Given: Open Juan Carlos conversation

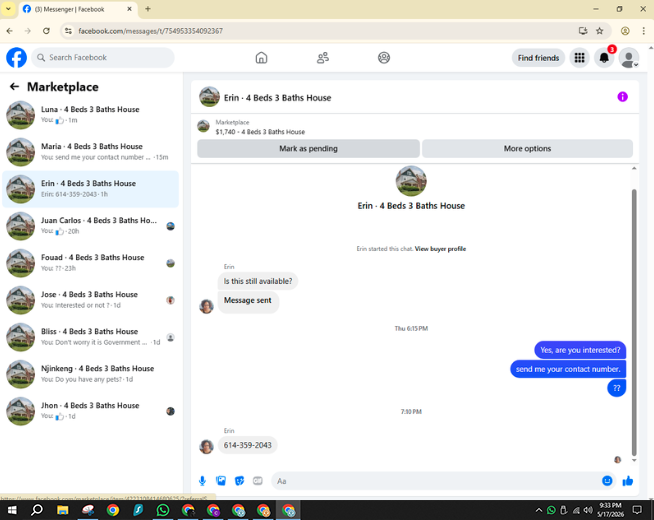Looking at the screenshot, I should pyautogui.click(x=91, y=226).
